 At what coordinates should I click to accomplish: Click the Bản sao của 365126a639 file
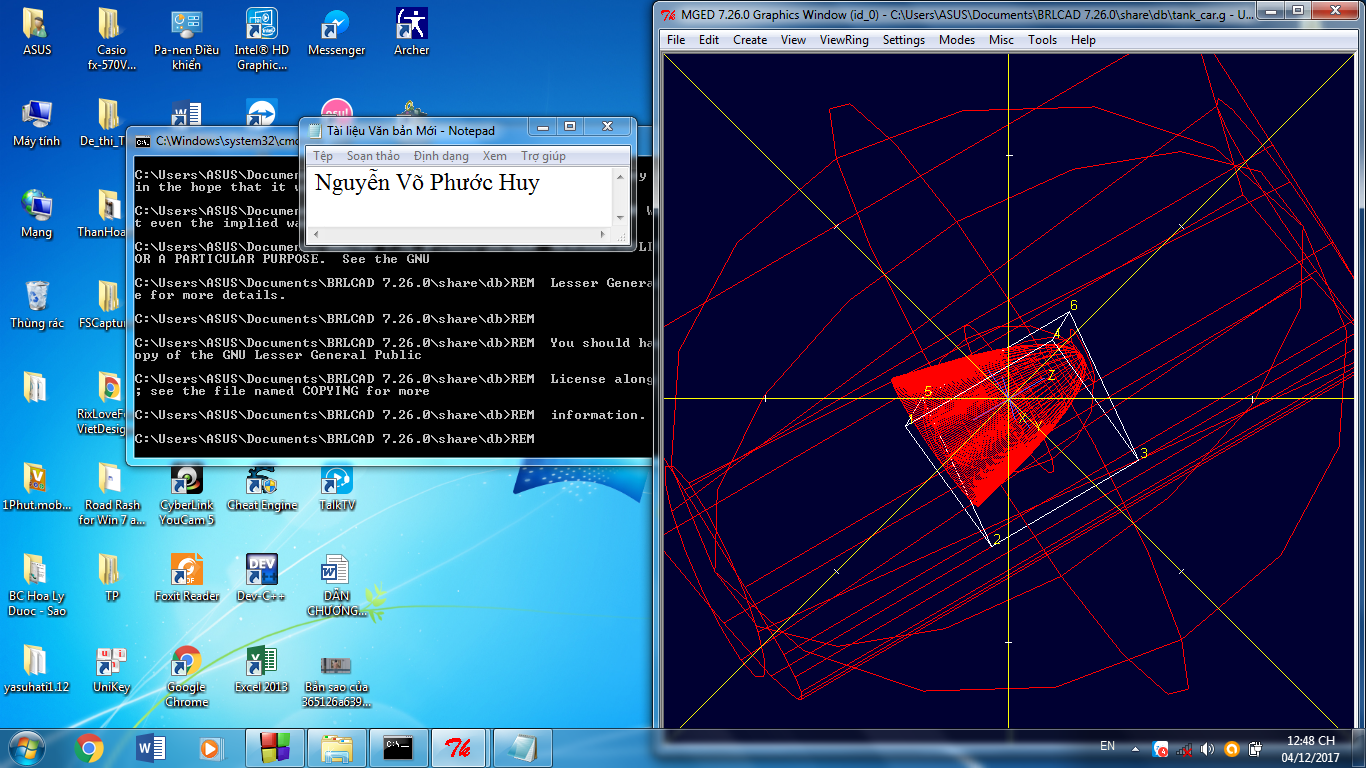(336, 680)
